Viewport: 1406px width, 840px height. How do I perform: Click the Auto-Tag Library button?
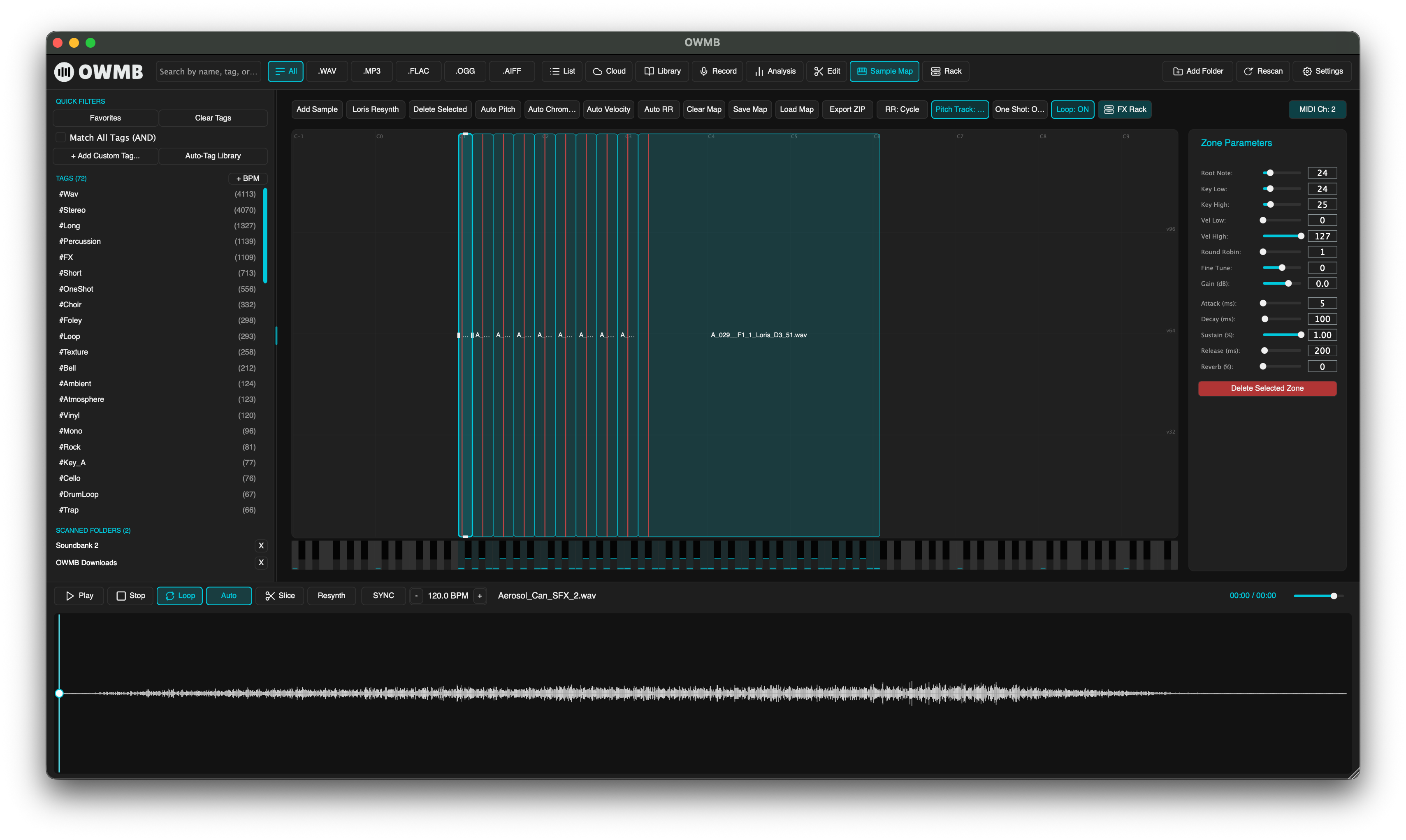click(213, 155)
